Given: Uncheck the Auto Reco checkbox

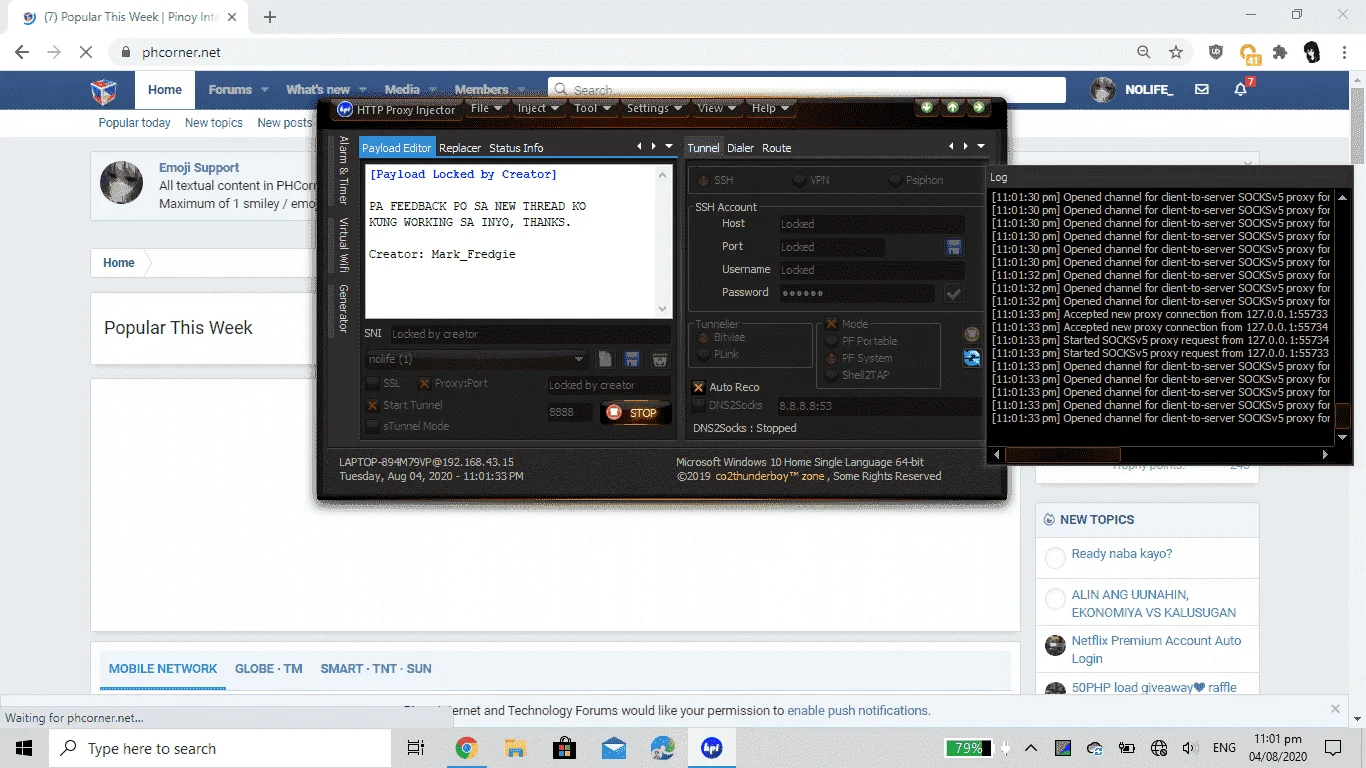Looking at the screenshot, I should pos(699,387).
